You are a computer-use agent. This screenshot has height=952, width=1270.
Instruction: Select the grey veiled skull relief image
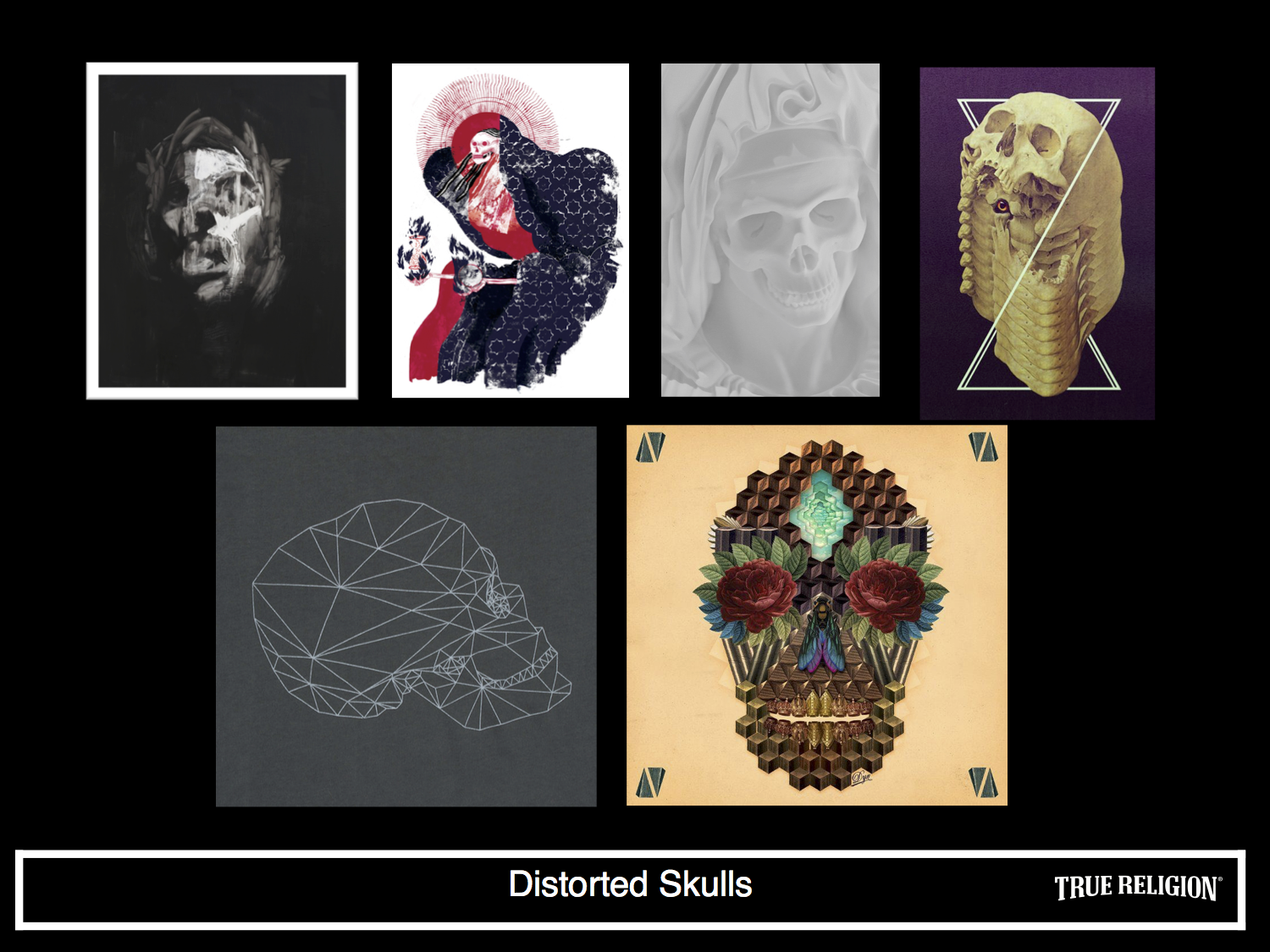770,230
